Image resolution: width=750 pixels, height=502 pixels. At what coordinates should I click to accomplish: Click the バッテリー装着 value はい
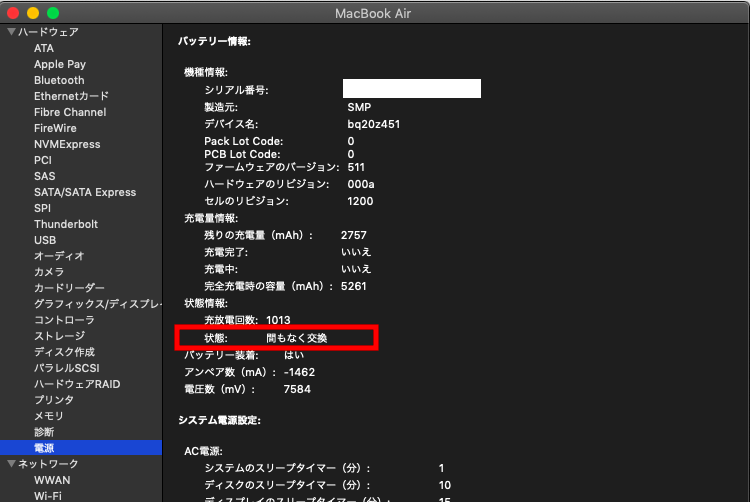tap(294, 355)
